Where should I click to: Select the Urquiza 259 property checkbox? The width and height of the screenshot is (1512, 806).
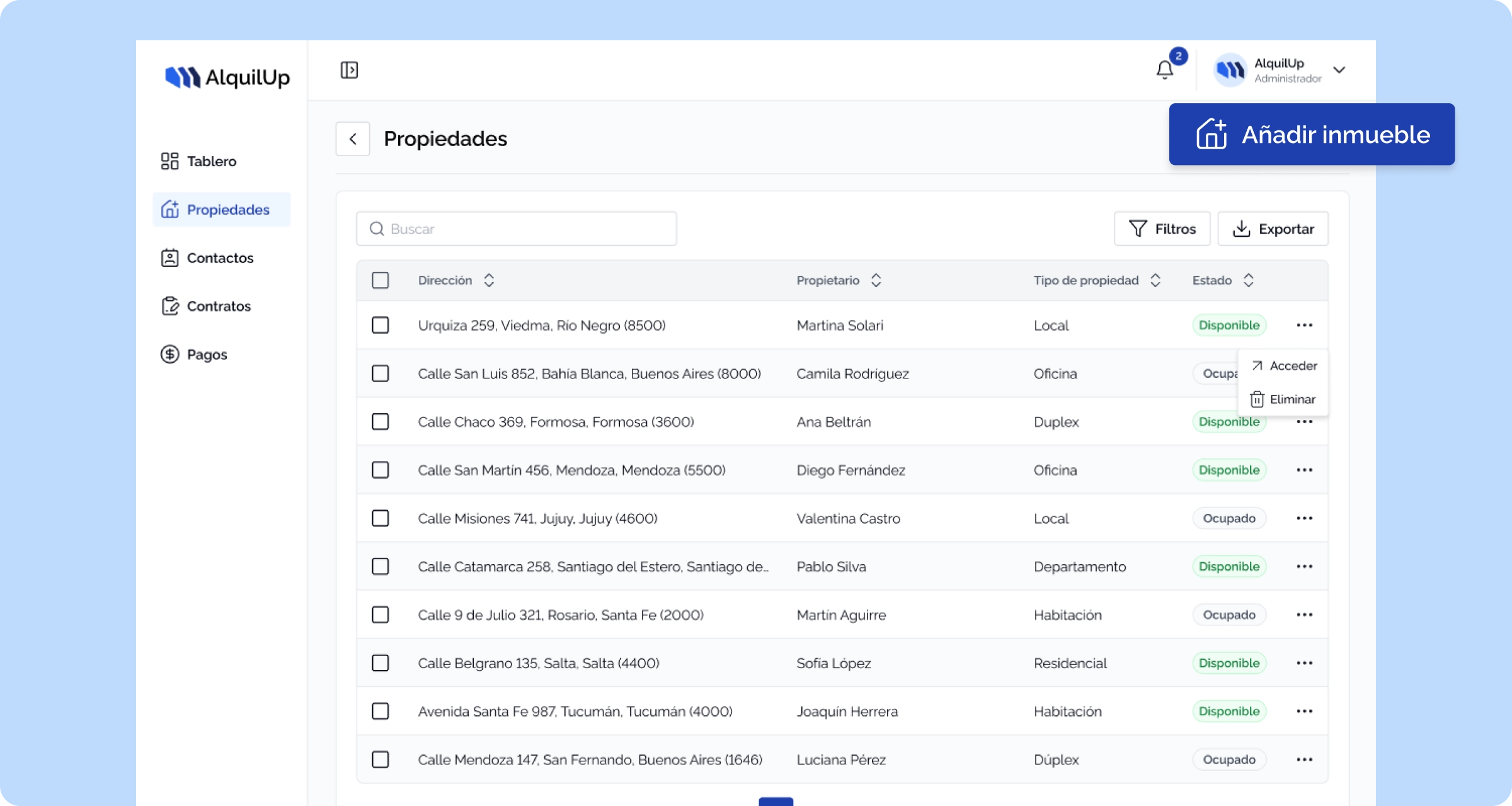point(381,326)
